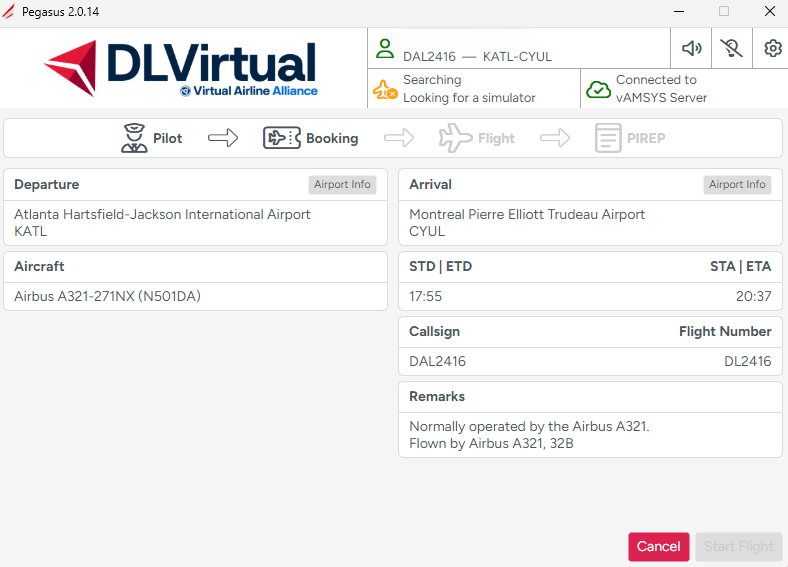788x567 pixels.
Task: Click the 20:37 arrival time
Action: coord(753,297)
